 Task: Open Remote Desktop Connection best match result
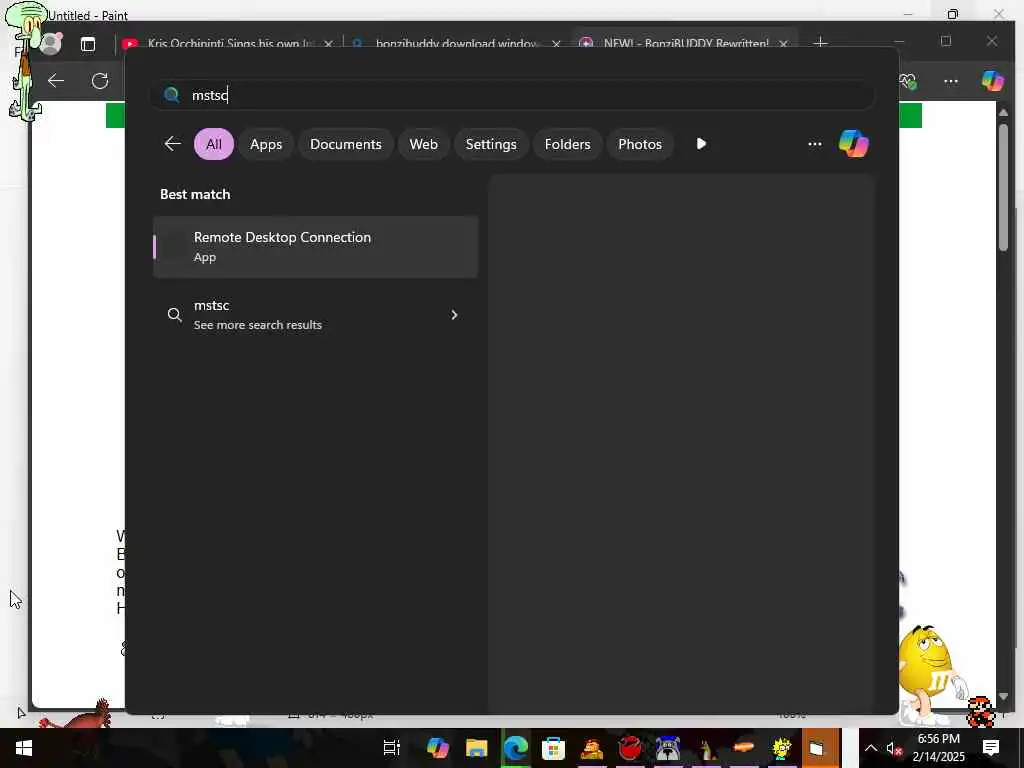pyautogui.click(x=315, y=247)
